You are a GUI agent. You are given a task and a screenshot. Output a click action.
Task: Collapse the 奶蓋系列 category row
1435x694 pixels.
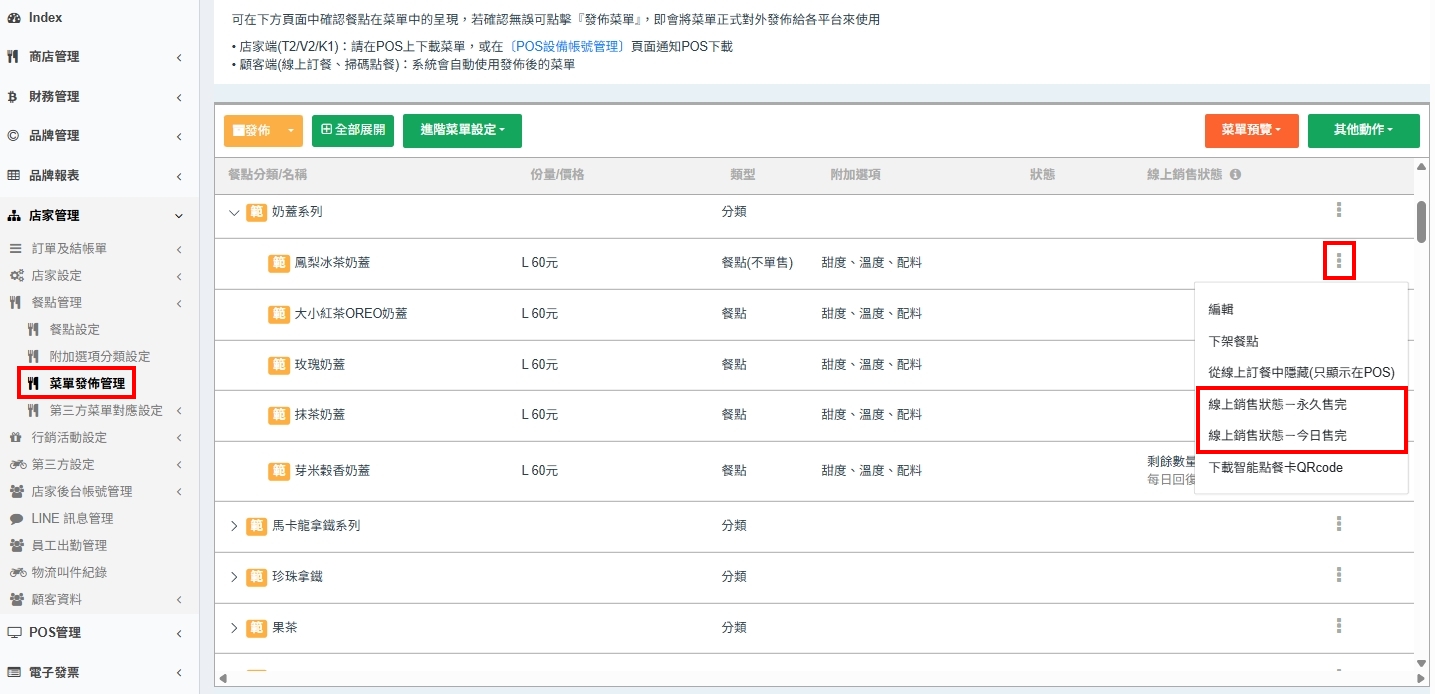click(x=235, y=212)
